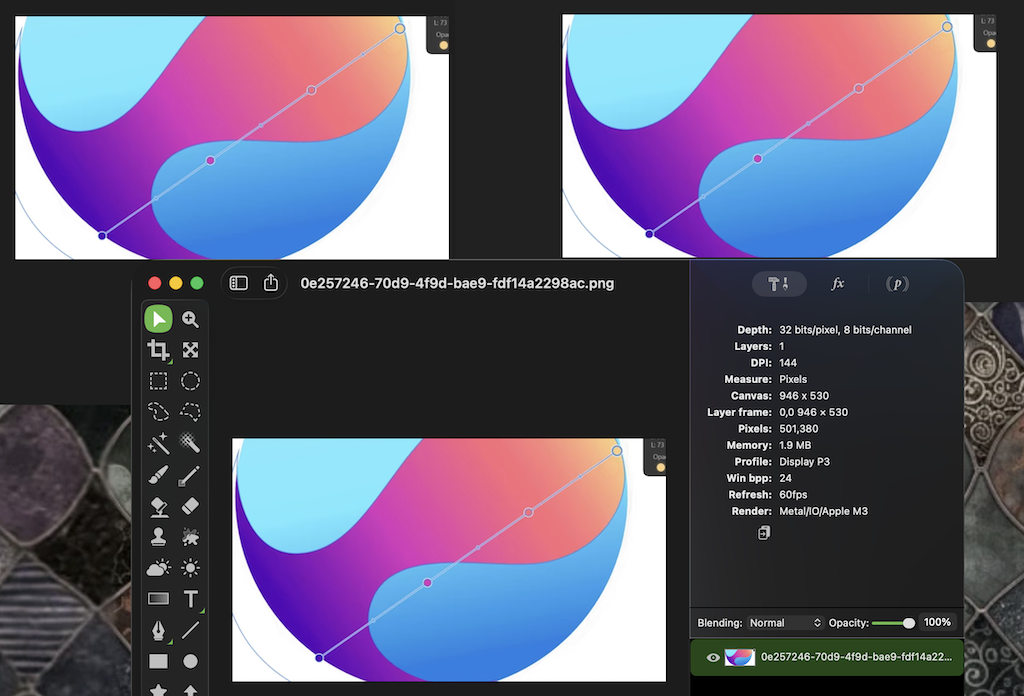1024x696 pixels.
Task: Select the Instant Alpha wand tool
Action: pyautogui.click(x=190, y=443)
